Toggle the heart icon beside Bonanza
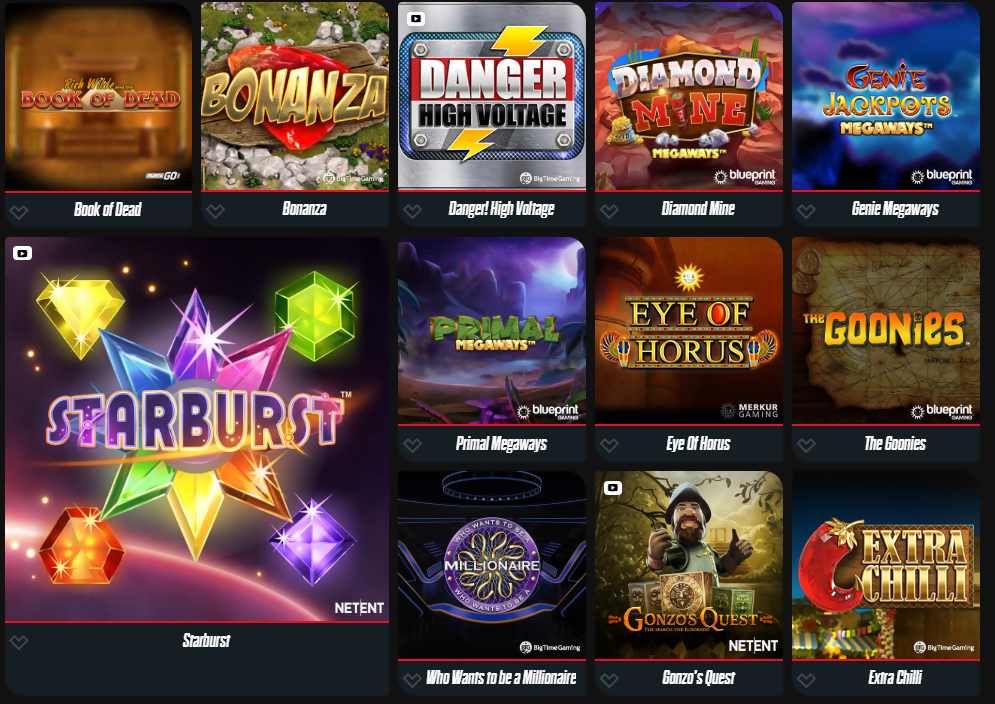Screen dimensions: 995x704 point(216,211)
